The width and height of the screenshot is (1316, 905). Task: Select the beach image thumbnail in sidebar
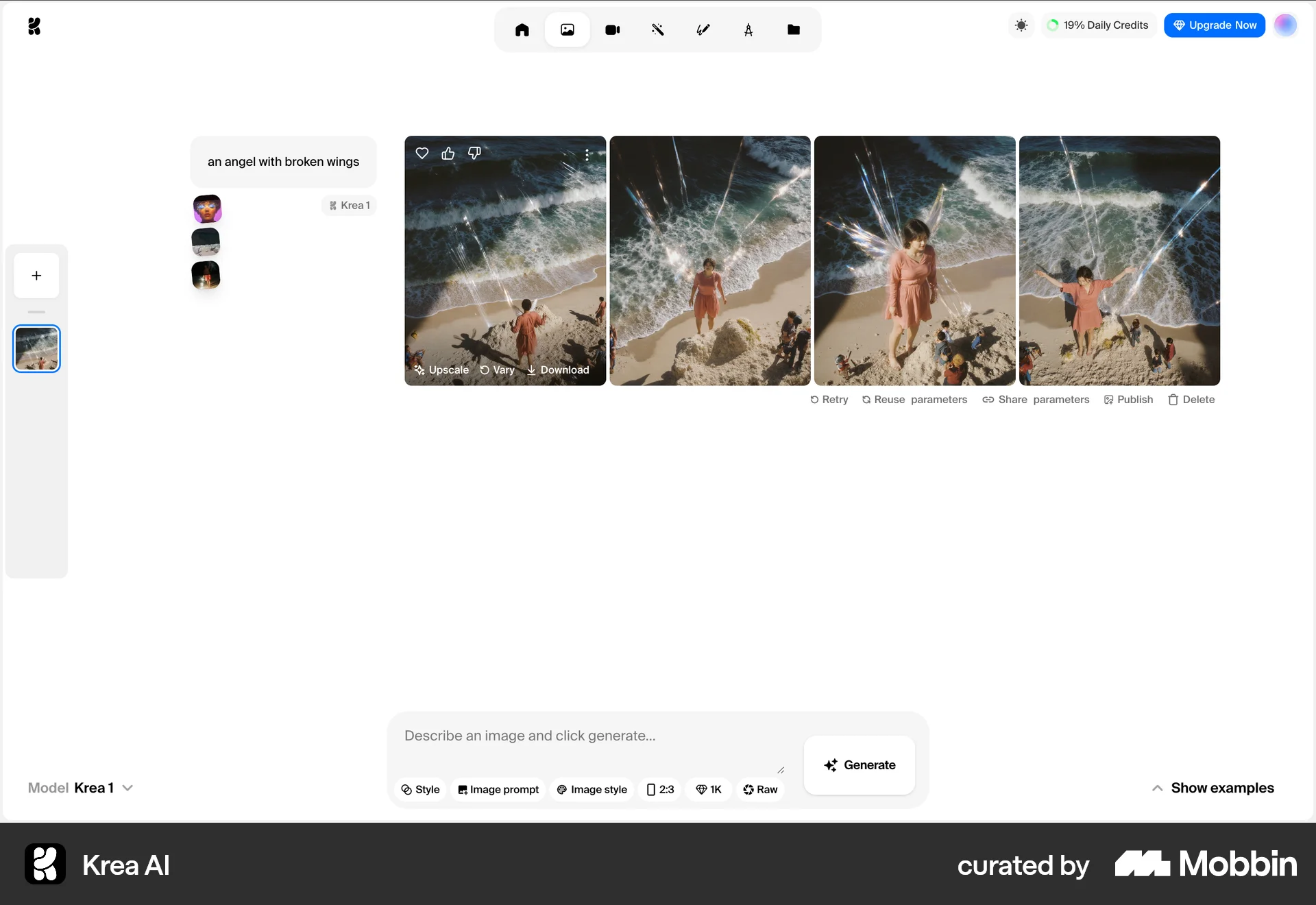[x=36, y=348]
